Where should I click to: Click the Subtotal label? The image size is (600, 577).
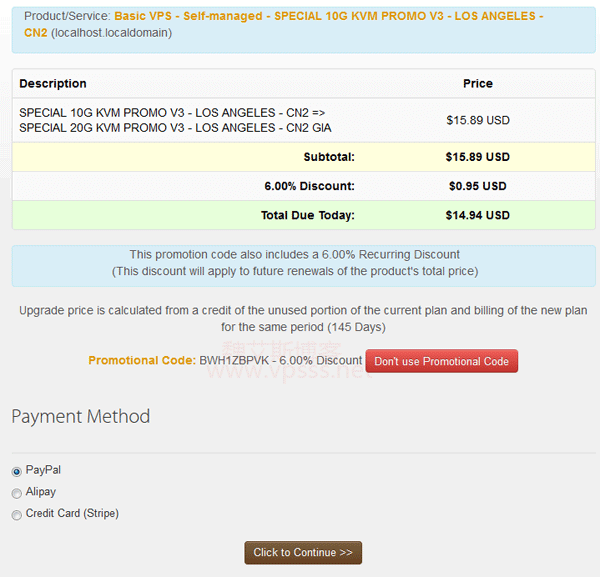click(x=329, y=157)
